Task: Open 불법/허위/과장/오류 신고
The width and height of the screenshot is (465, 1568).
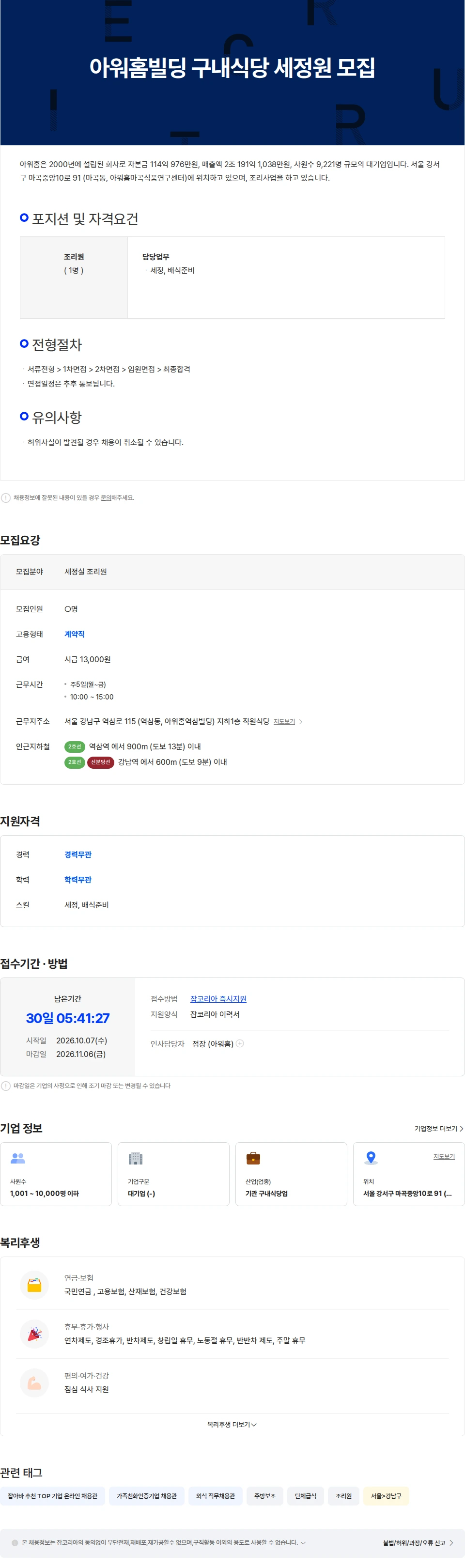Action: pyautogui.click(x=418, y=1542)
